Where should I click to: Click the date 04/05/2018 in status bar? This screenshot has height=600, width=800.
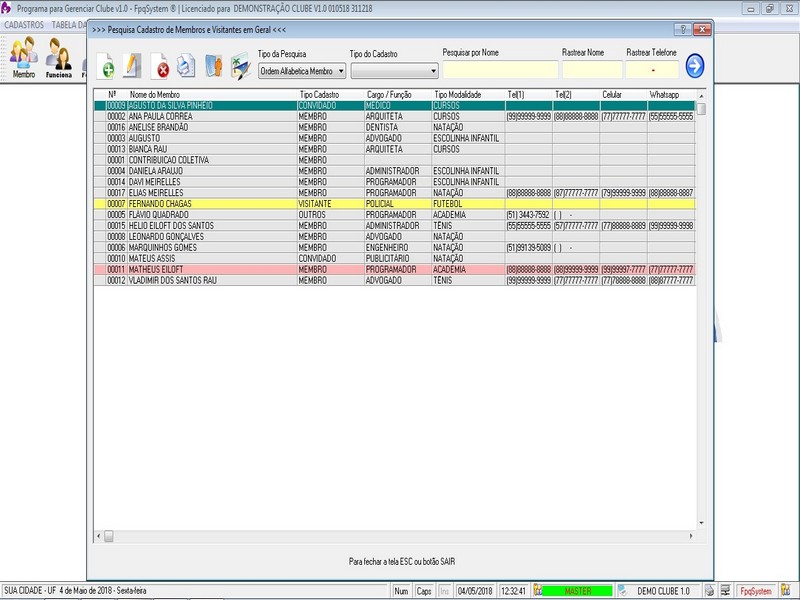[x=475, y=591]
